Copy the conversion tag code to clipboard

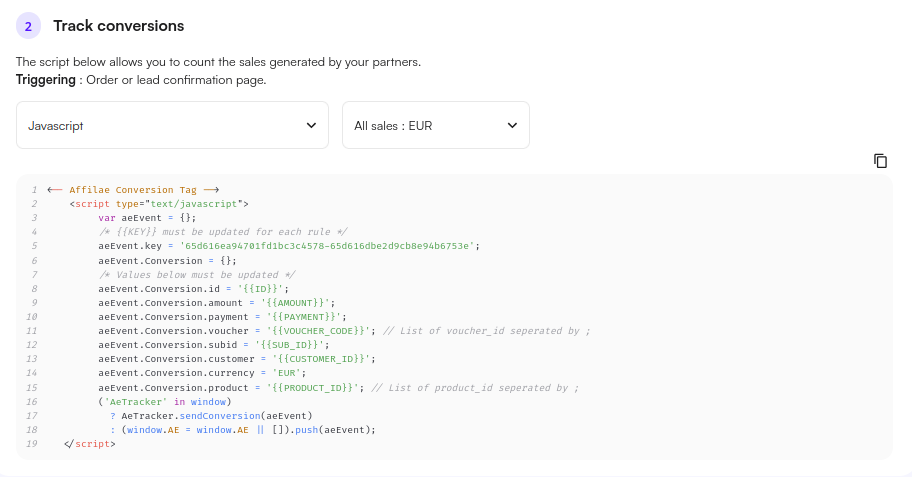click(x=880, y=161)
